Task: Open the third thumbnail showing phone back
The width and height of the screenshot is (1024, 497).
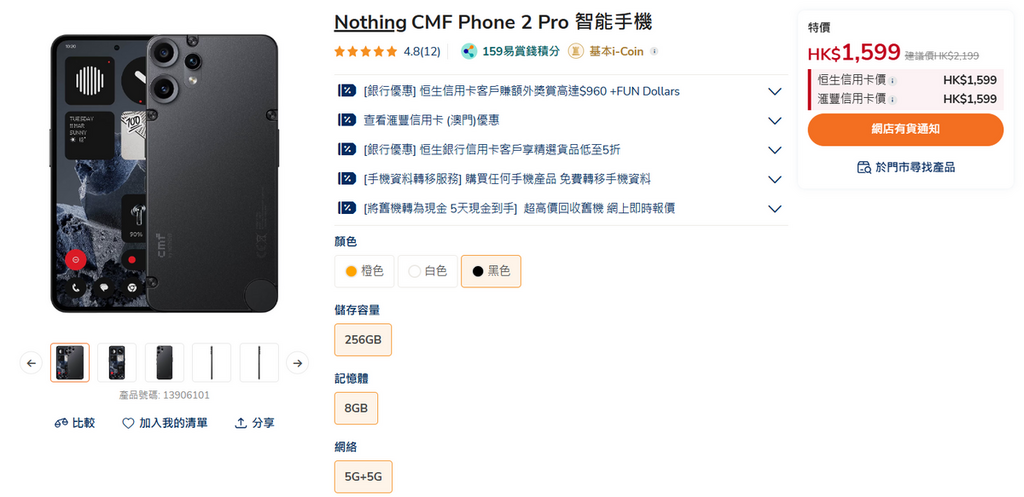Action: [165, 362]
